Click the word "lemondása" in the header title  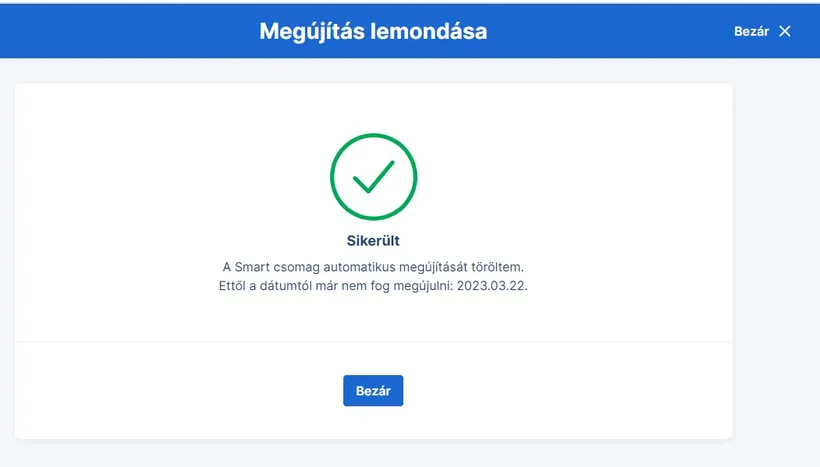coord(433,31)
